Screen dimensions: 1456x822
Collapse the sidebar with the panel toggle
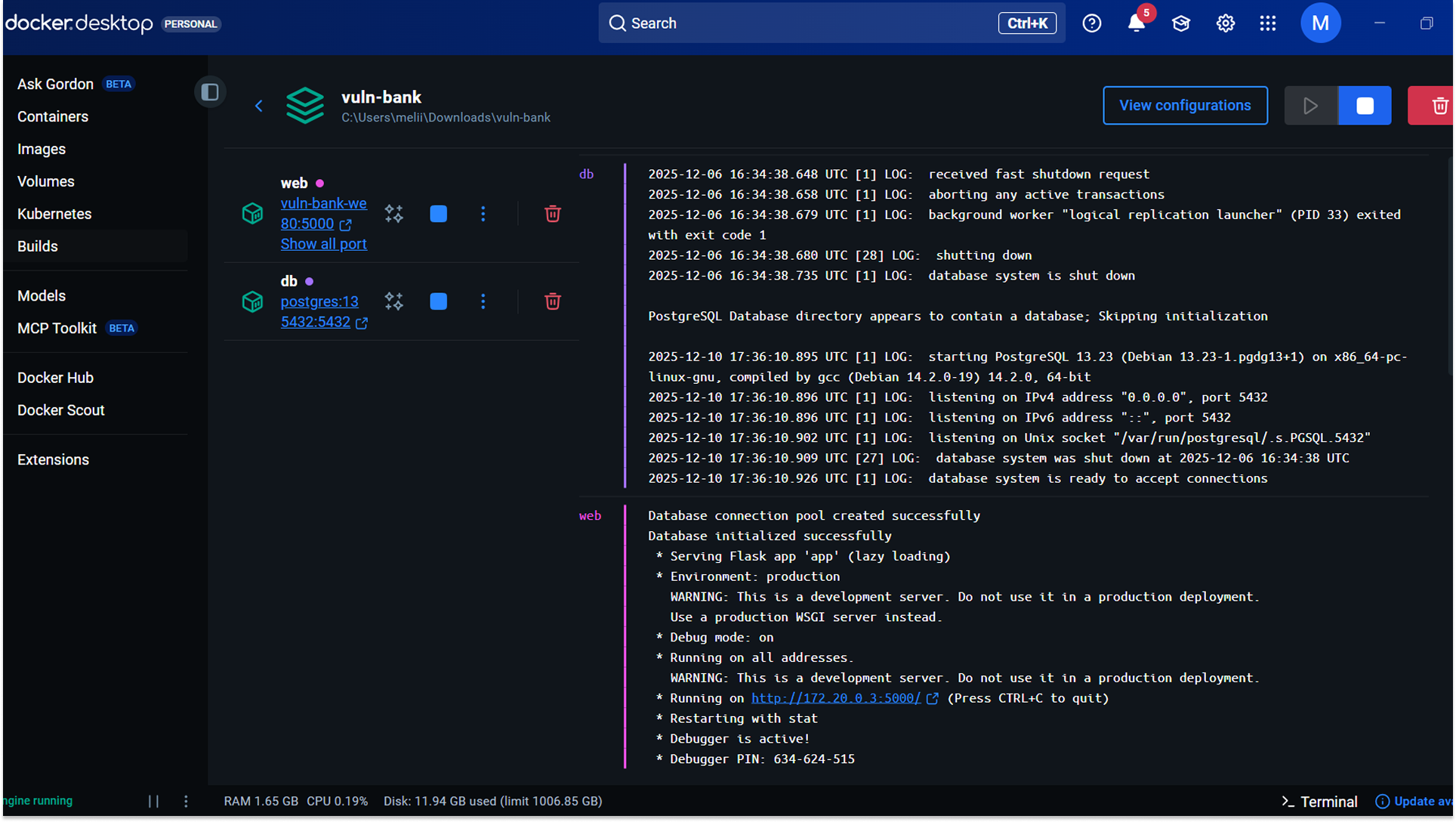(x=210, y=91)
